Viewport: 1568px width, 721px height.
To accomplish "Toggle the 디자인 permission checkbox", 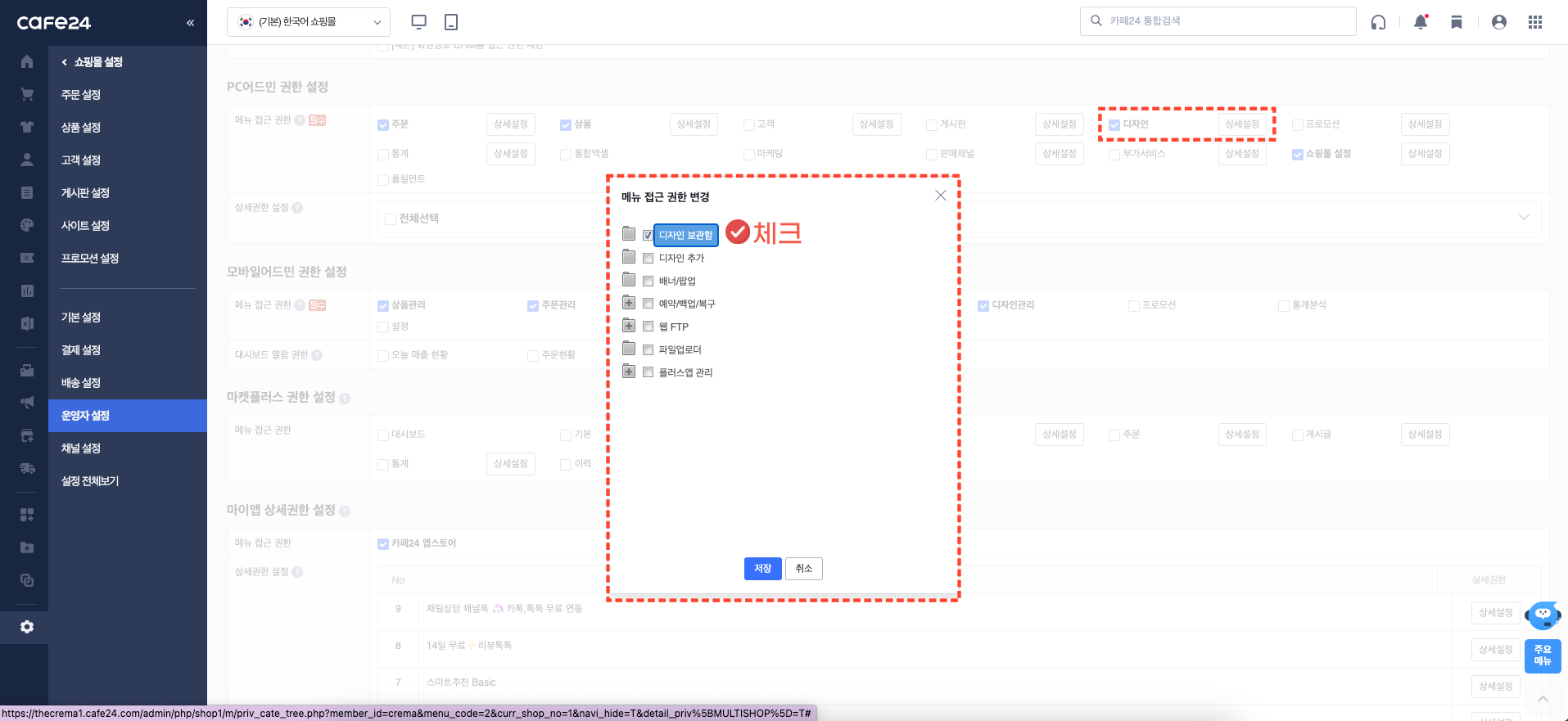I will pos(1114,125).
